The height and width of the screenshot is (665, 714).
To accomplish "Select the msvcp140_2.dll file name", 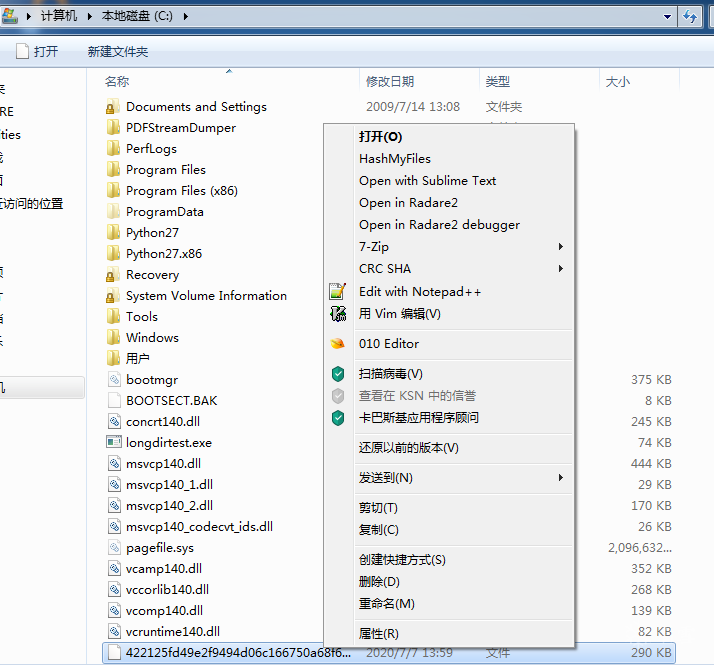I will click(x=169, y=506).
